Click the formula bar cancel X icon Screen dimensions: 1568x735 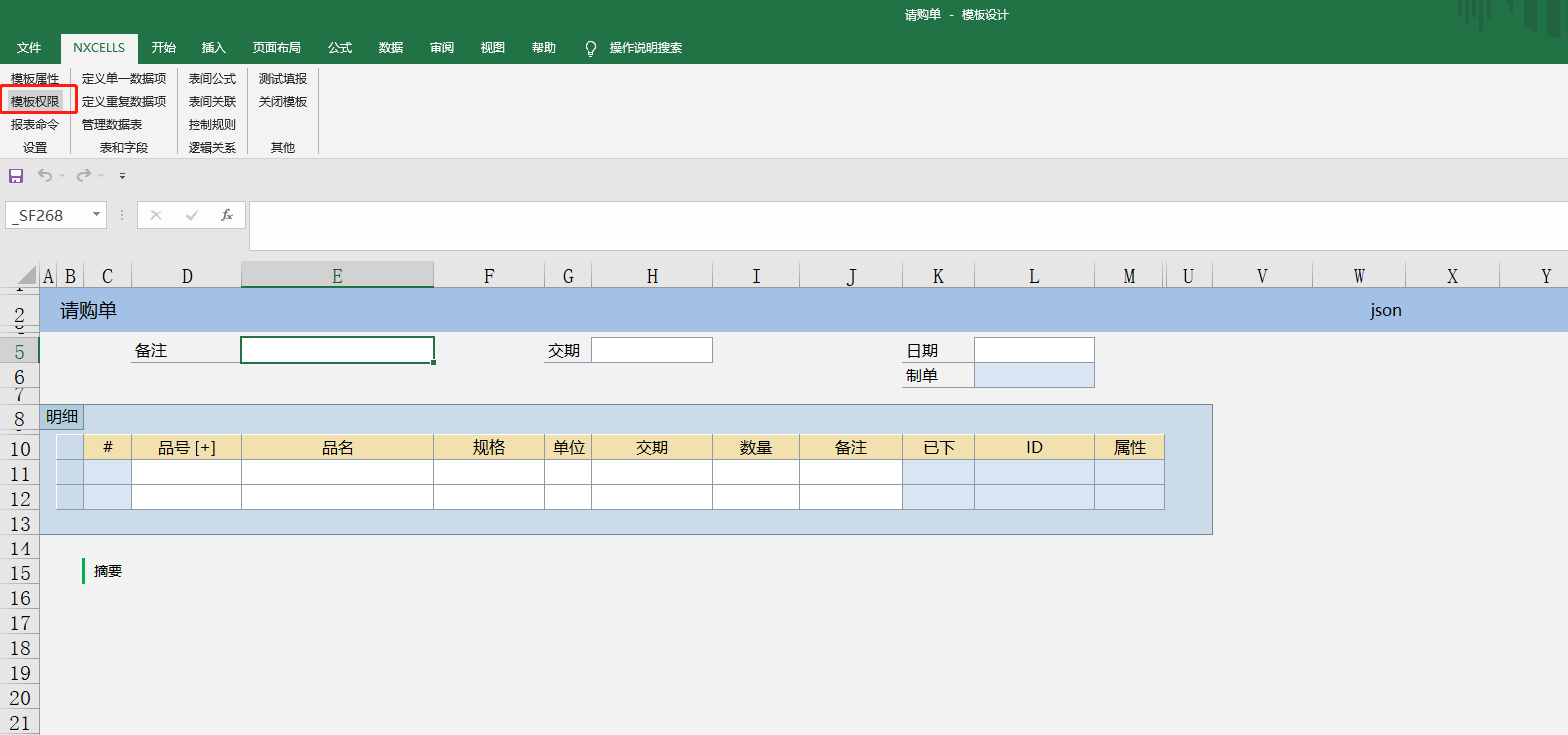pos(156,215)
